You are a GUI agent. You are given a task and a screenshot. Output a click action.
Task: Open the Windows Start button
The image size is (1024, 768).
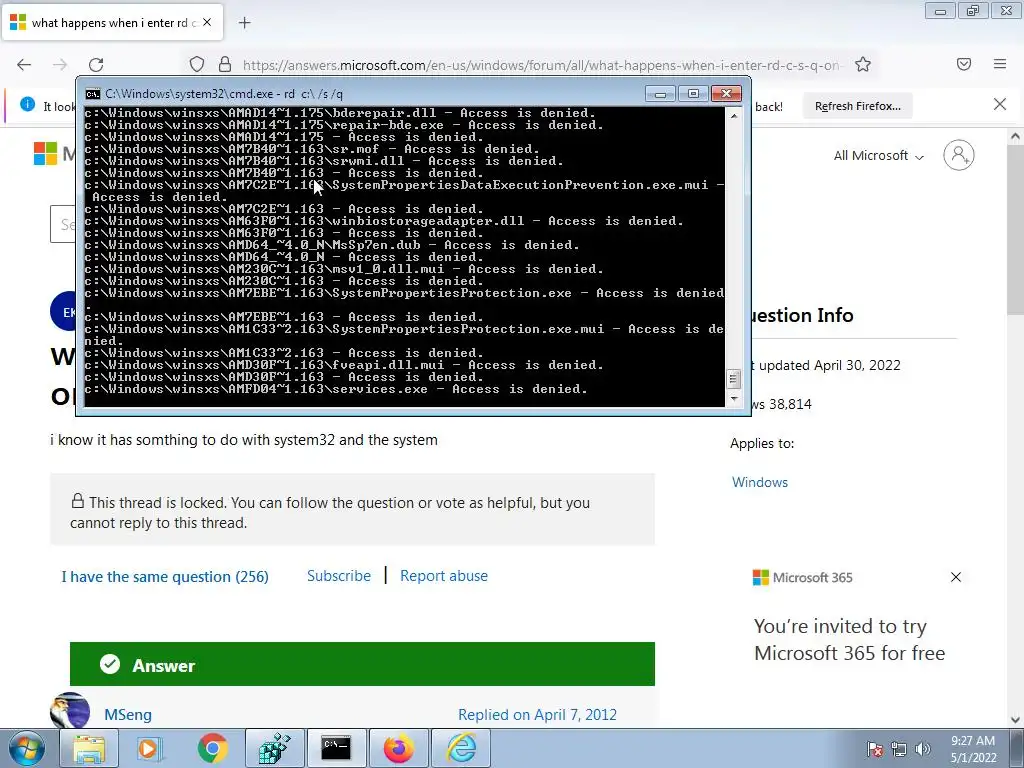27,748
